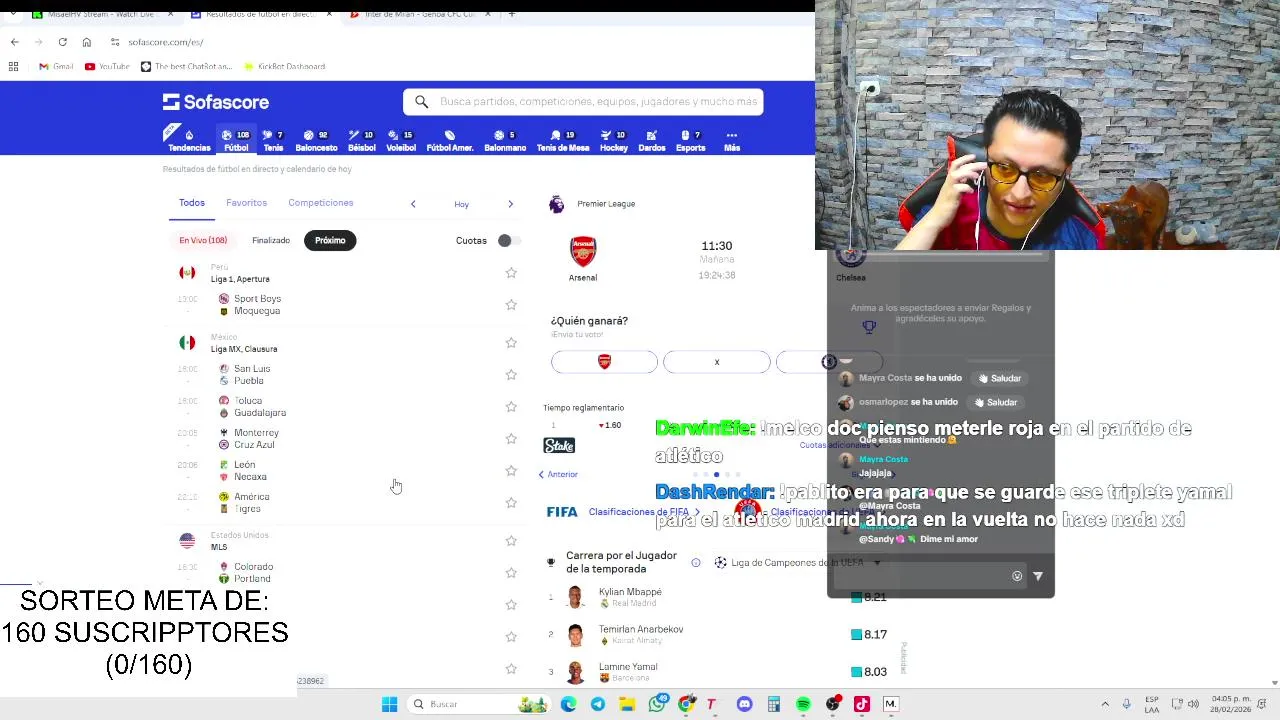The width and height of the screenshot is (1280, 720).
Task: Expand Liga de Campeones de la UEFA dropdown
Action: (797, 563)
